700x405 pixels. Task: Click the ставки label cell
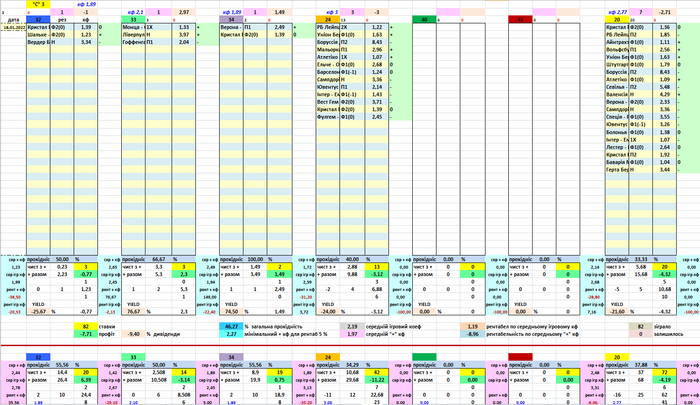pos(106,327)
